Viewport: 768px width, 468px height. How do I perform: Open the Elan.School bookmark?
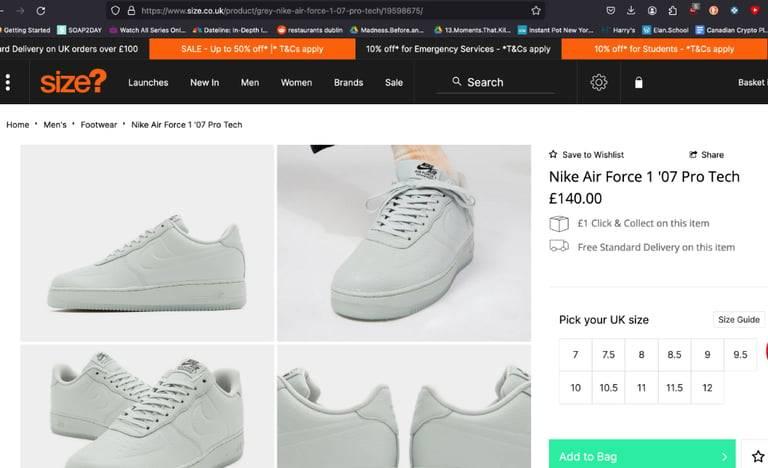tap(665, 30)
